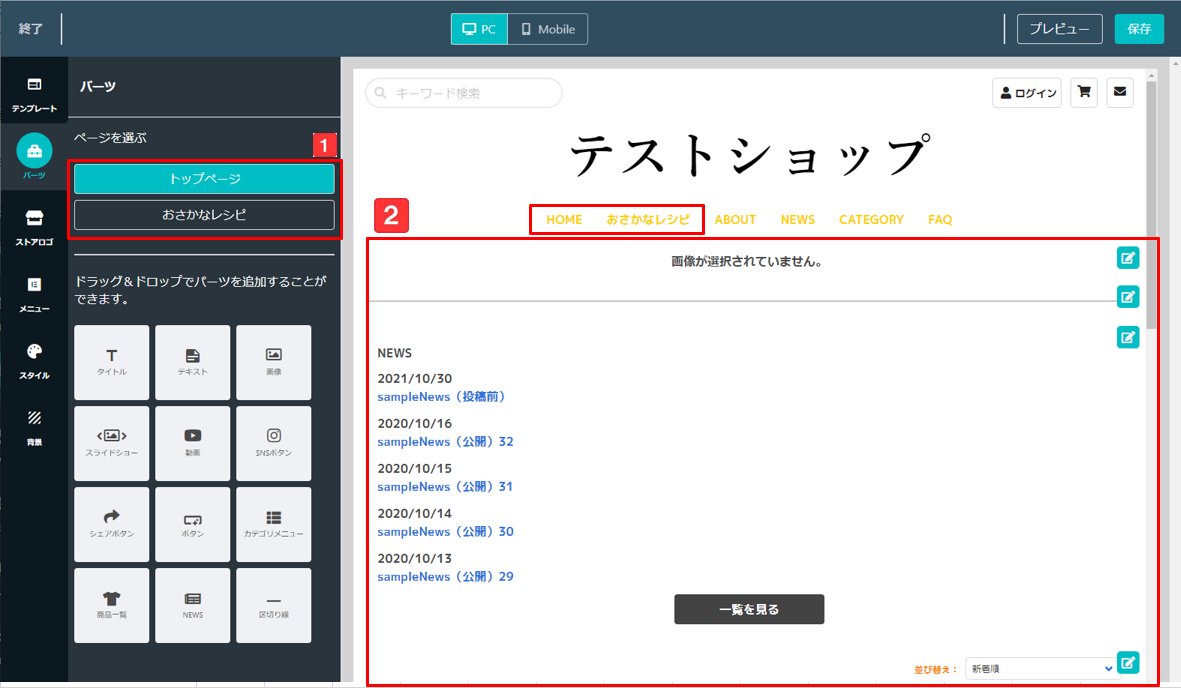Pick the スライドショー part tile
This screenshot has width=1181, height=688.
[x=111, y=443]
